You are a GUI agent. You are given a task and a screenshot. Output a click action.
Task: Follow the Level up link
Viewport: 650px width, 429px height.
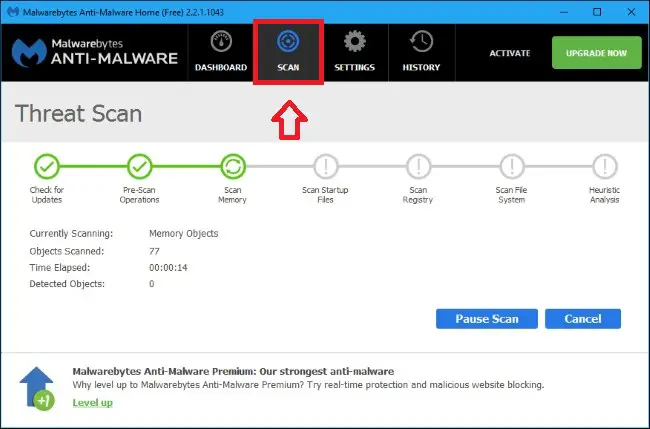coord(92,402)
